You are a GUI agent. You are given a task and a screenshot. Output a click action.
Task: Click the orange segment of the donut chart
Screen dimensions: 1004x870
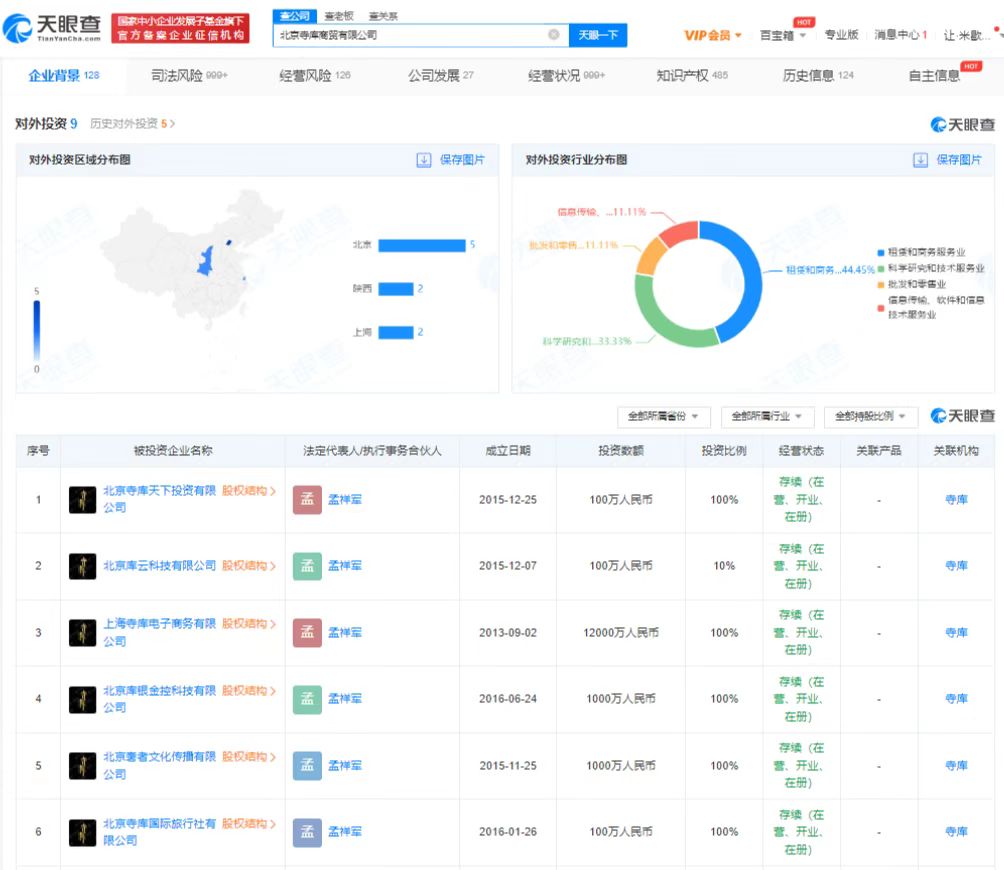click(x=650, y=257)
